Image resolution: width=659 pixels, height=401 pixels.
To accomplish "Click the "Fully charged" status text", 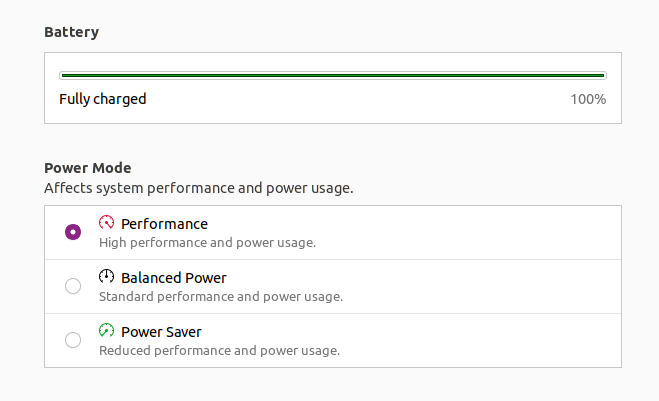I will [x=102, y=99].
